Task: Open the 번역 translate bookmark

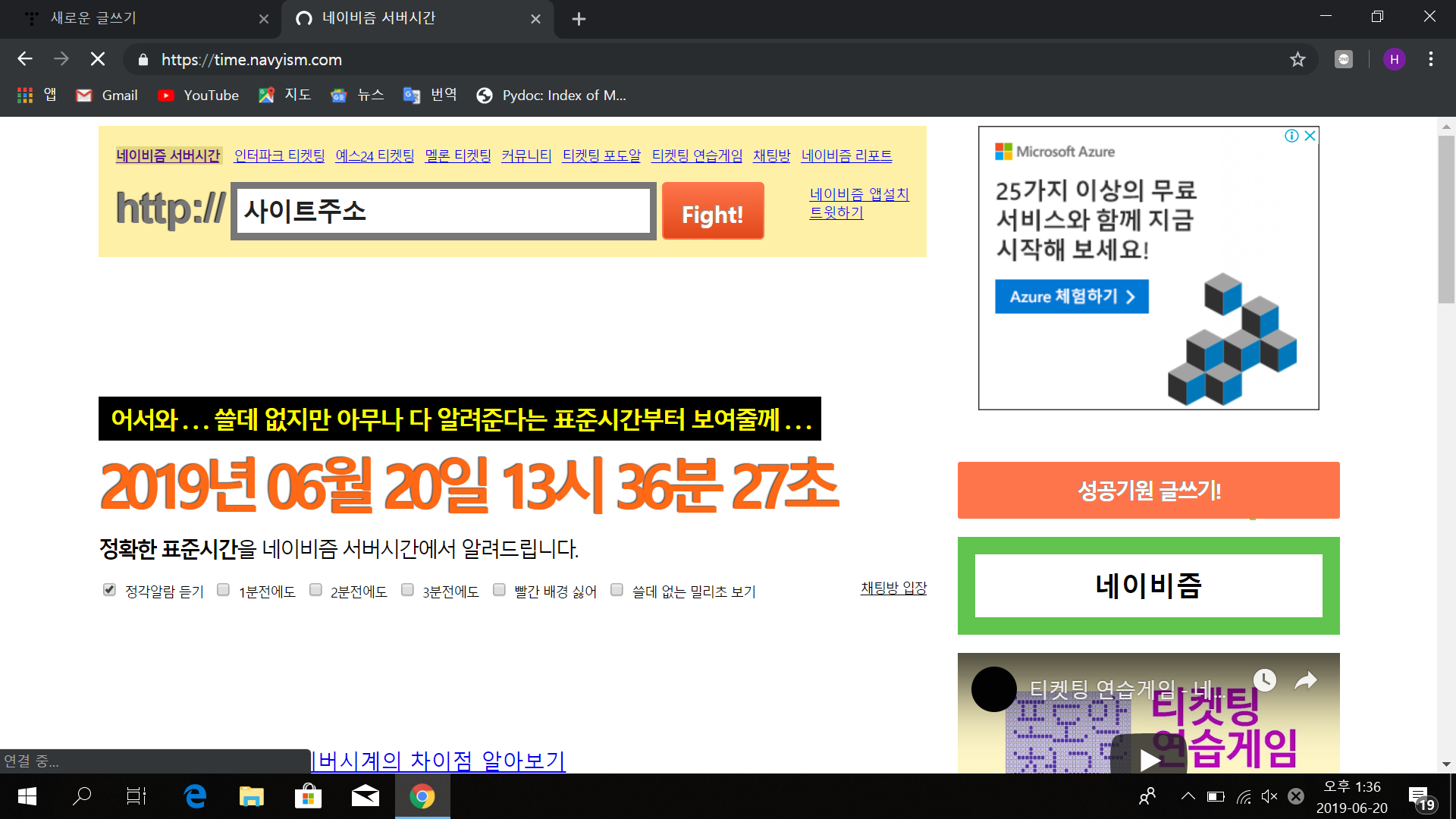Action: (431, 95)
